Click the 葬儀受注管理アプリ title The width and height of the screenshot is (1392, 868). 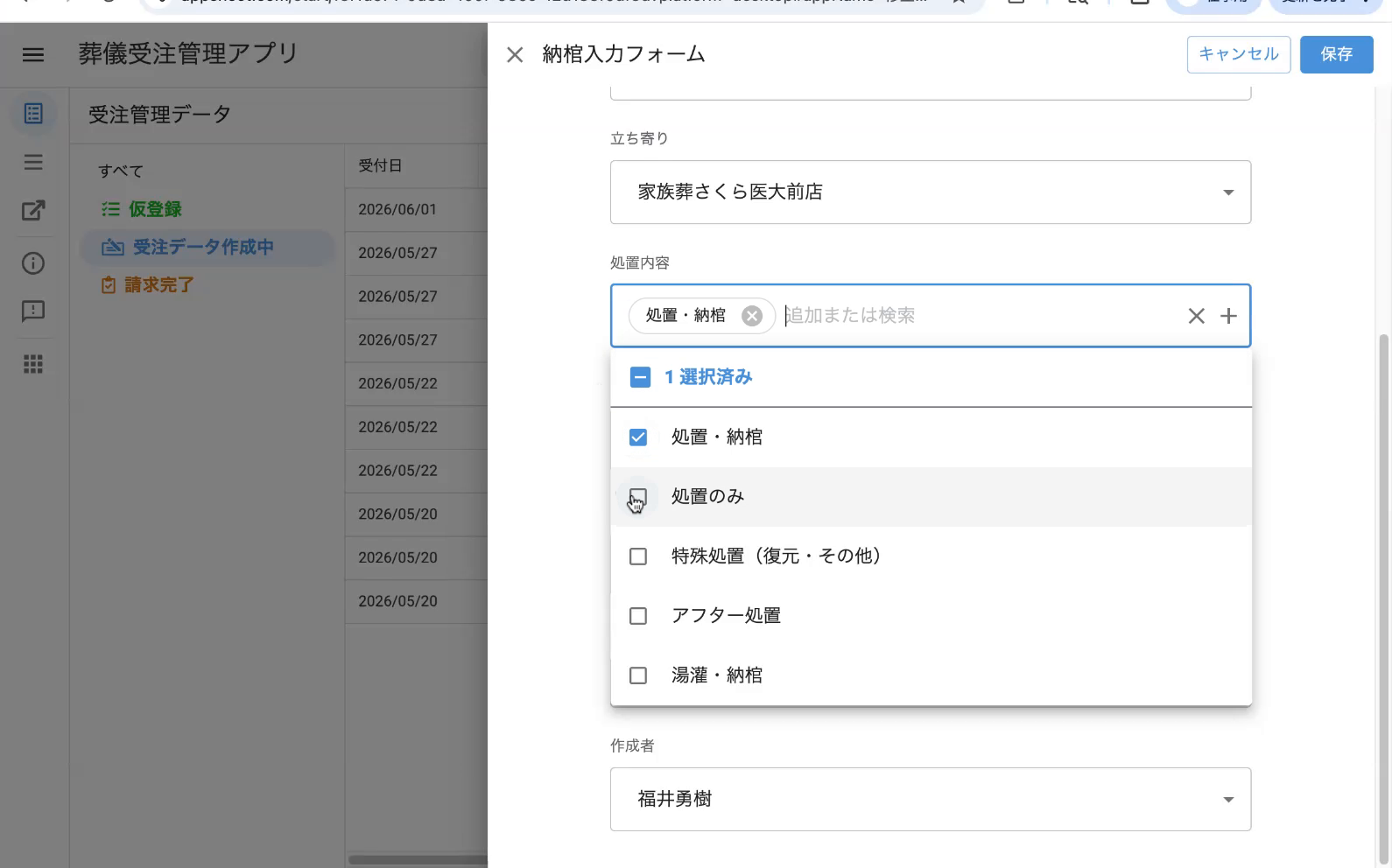coord(188,53)
